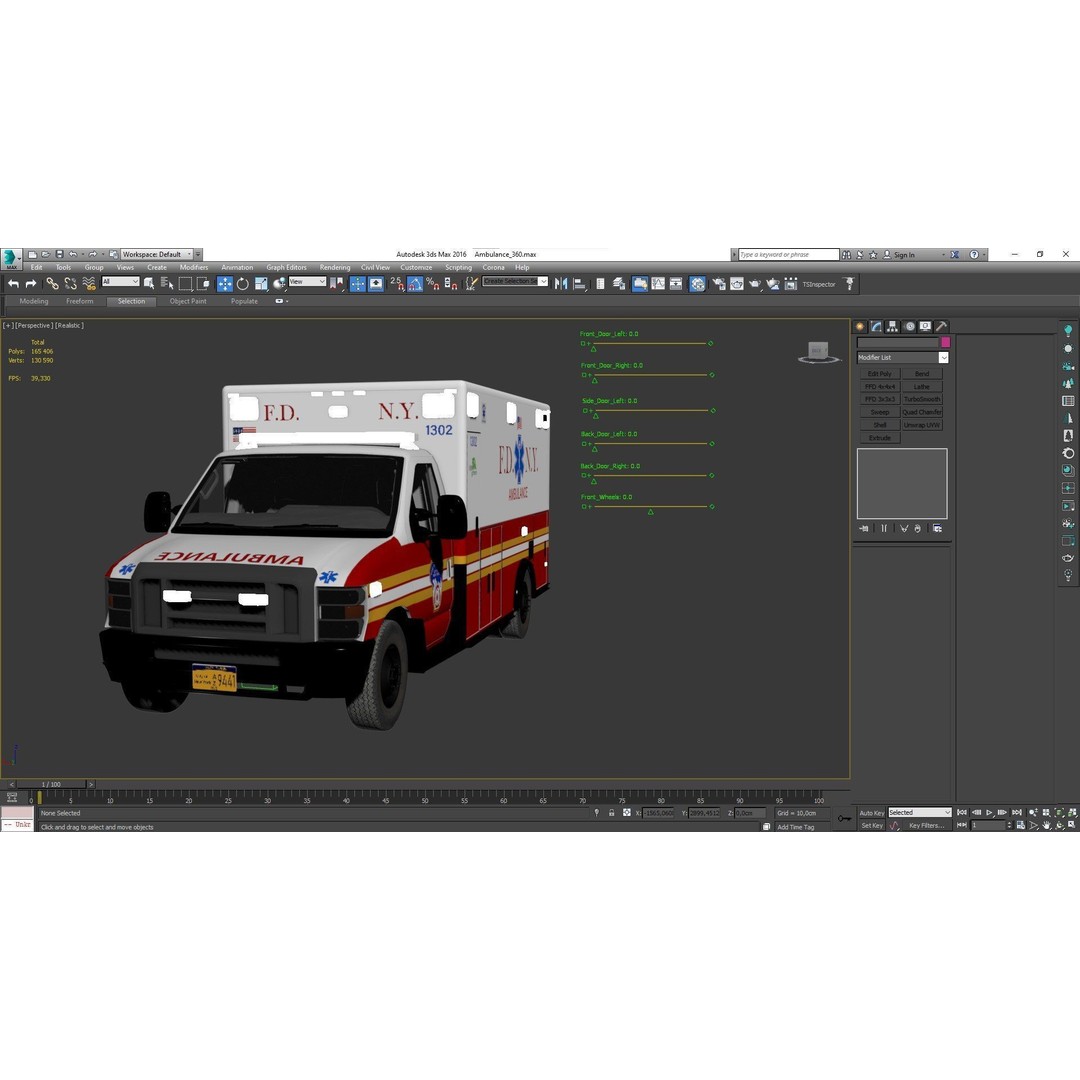The height and width of the screenshot is (1080, 1080).
Task: Open the Select by Name dialog
Action: [167, 284]
